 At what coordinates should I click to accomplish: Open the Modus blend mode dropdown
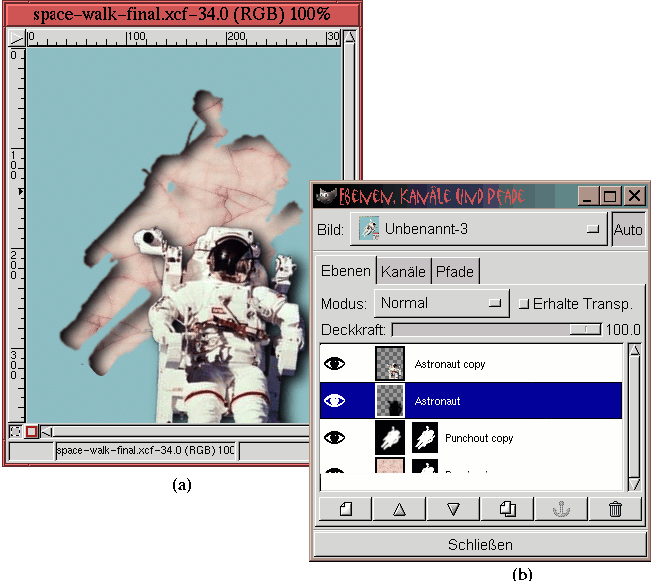pyautogui.click(x=442, y=303)
